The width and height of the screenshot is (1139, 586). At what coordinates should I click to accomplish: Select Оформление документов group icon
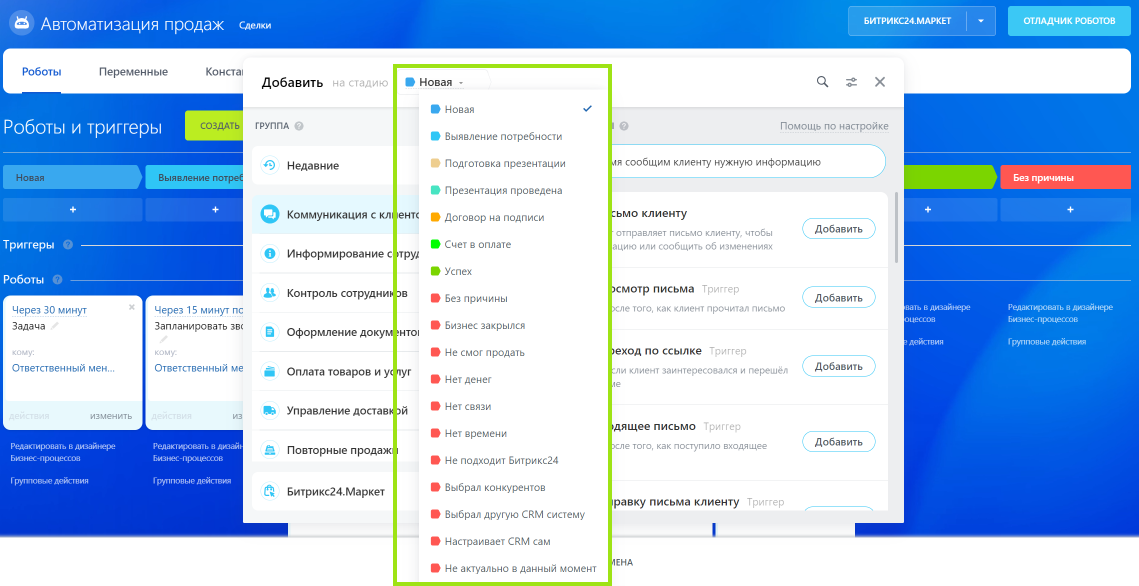(269, 332)
